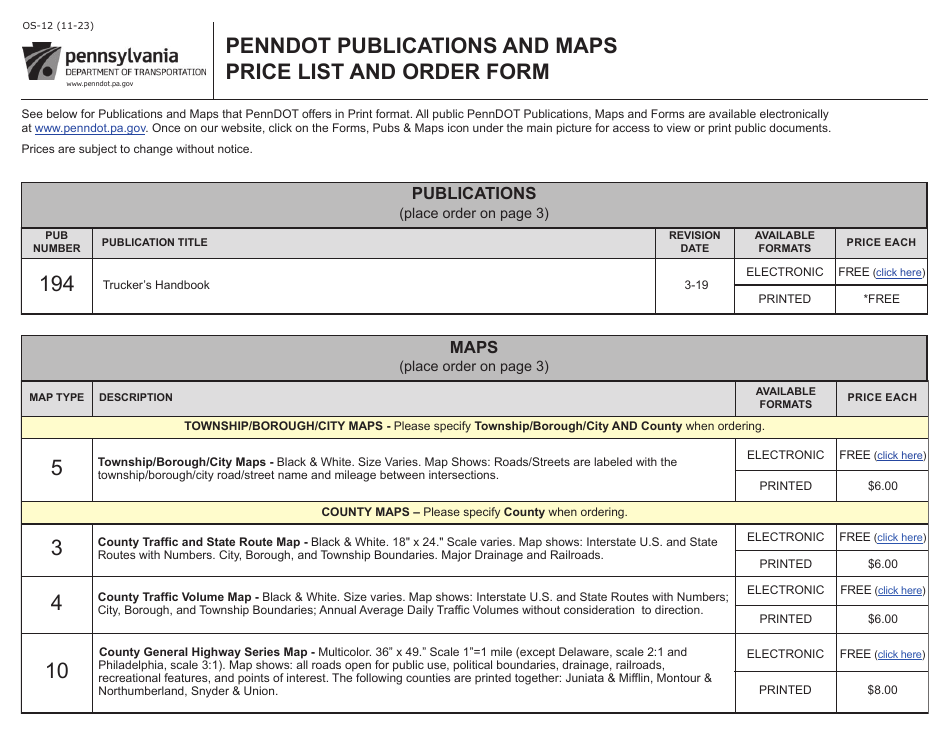Select the PRINTED format cell for Trucker's Handbook

click(x=785, y=298)
